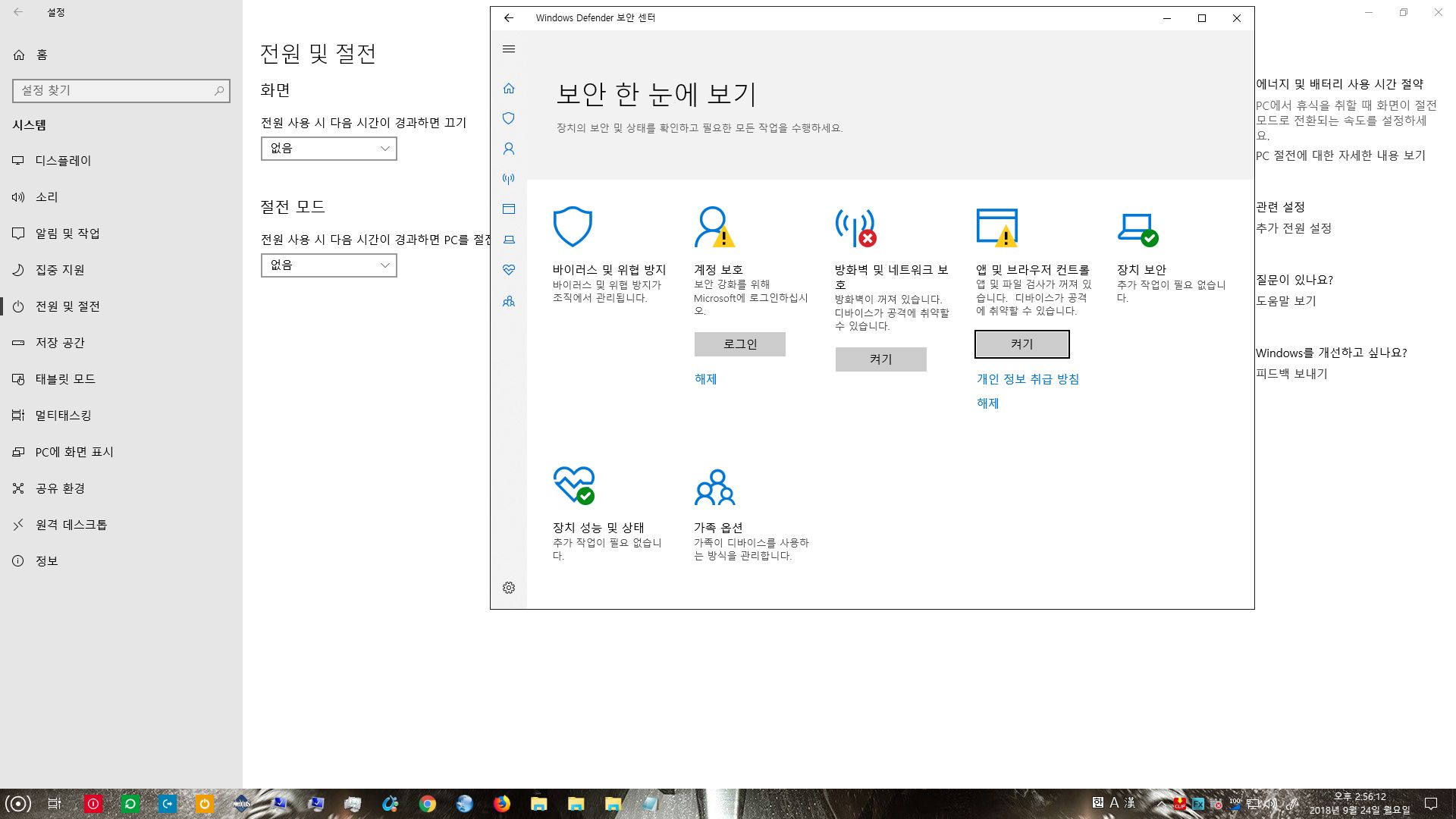Open Firefox from the taskbar
Image resolution: width=1456 pixels, height=819 pixels.
[x=502, y=804]
